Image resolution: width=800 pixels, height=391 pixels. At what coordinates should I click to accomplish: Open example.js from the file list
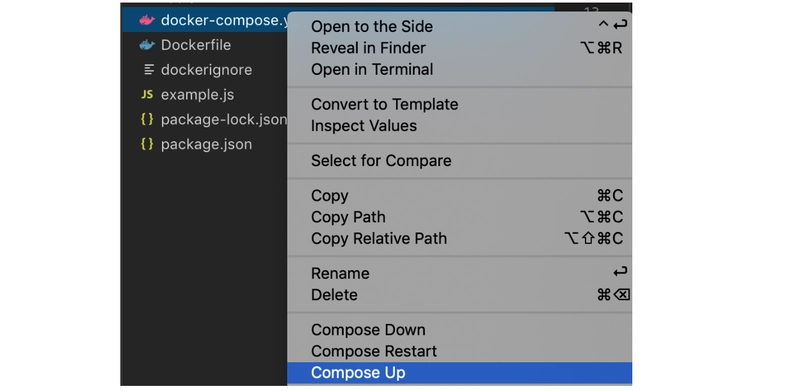[x=204, y=94]
